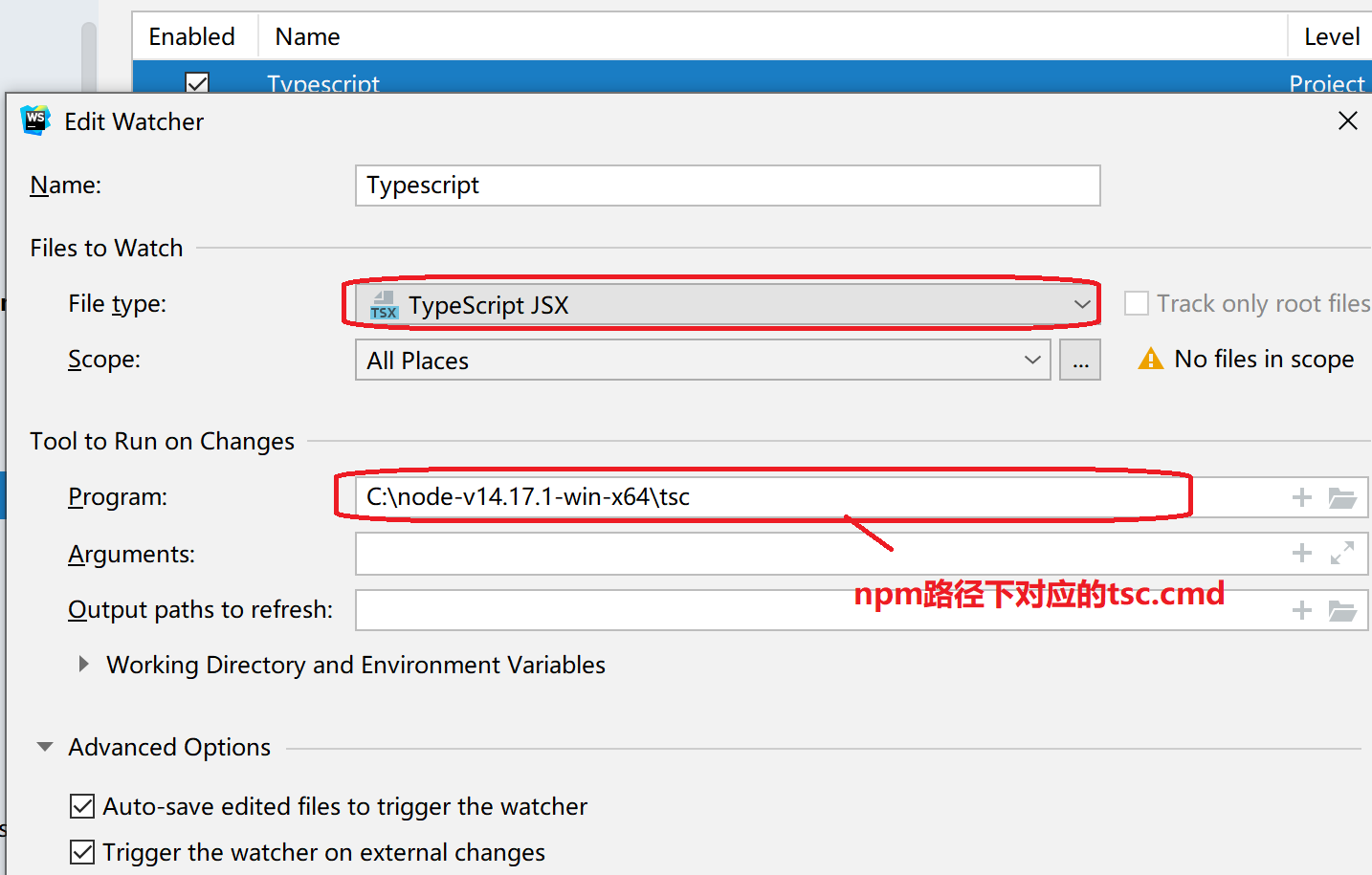The image size is (1372, 875).
Task: Uncheck Trigger the watcher on external changes
Action: 83,852
